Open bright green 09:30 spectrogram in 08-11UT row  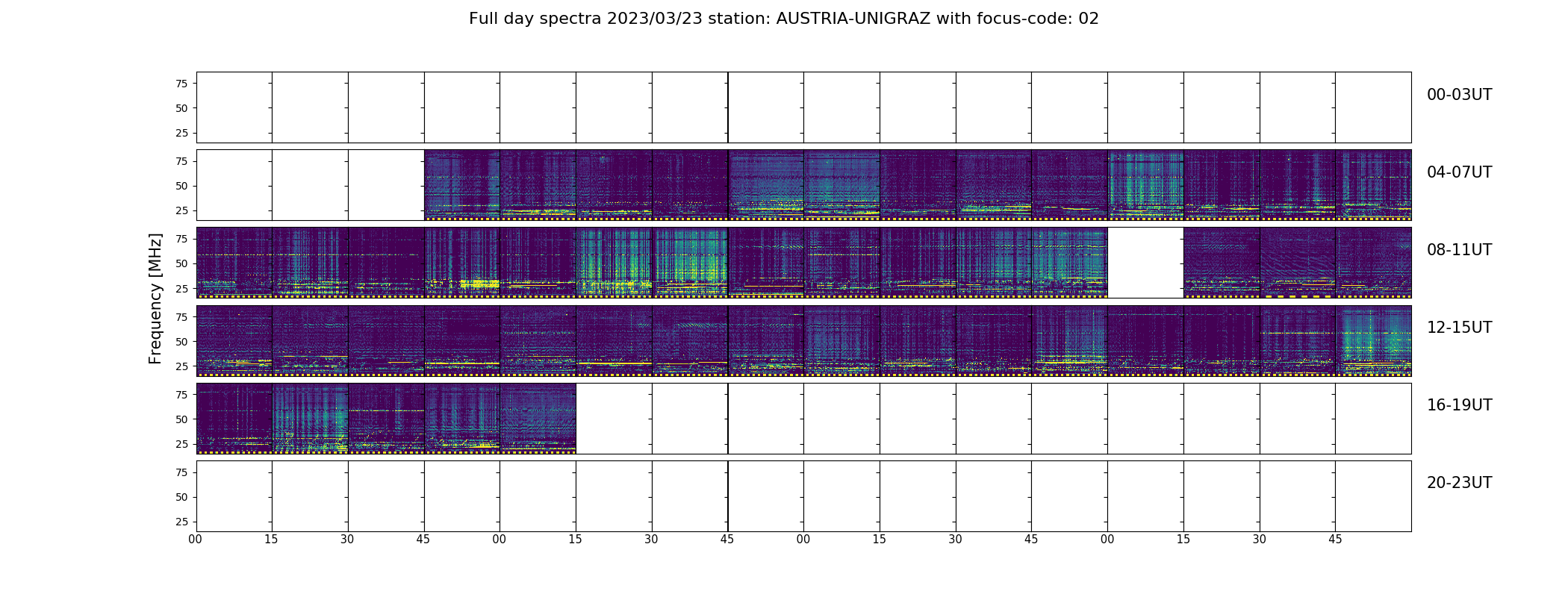[x=690, y=263]
